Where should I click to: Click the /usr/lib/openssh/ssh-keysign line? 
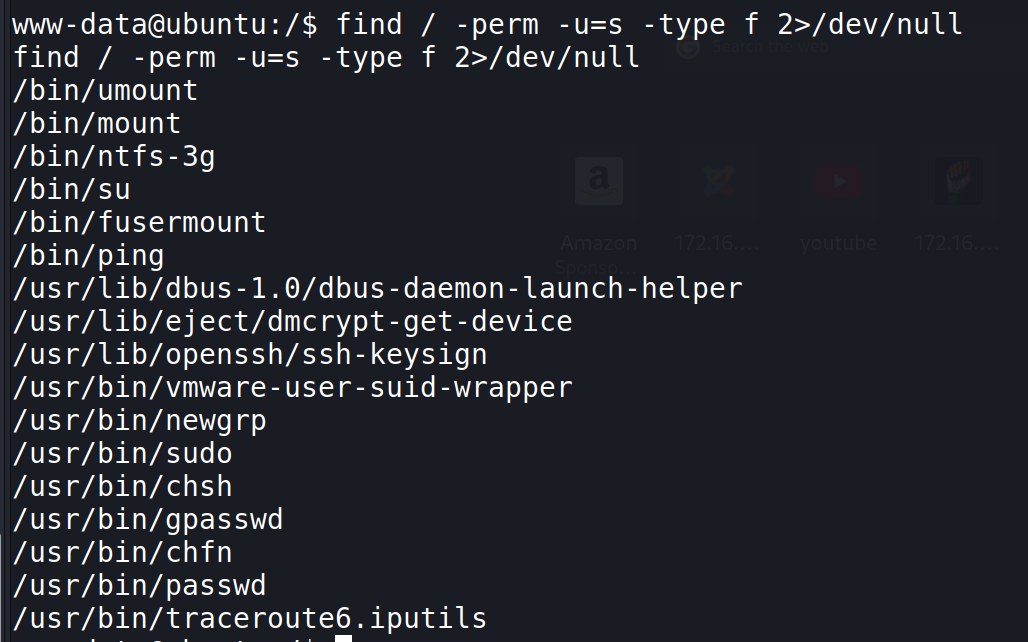250,355
